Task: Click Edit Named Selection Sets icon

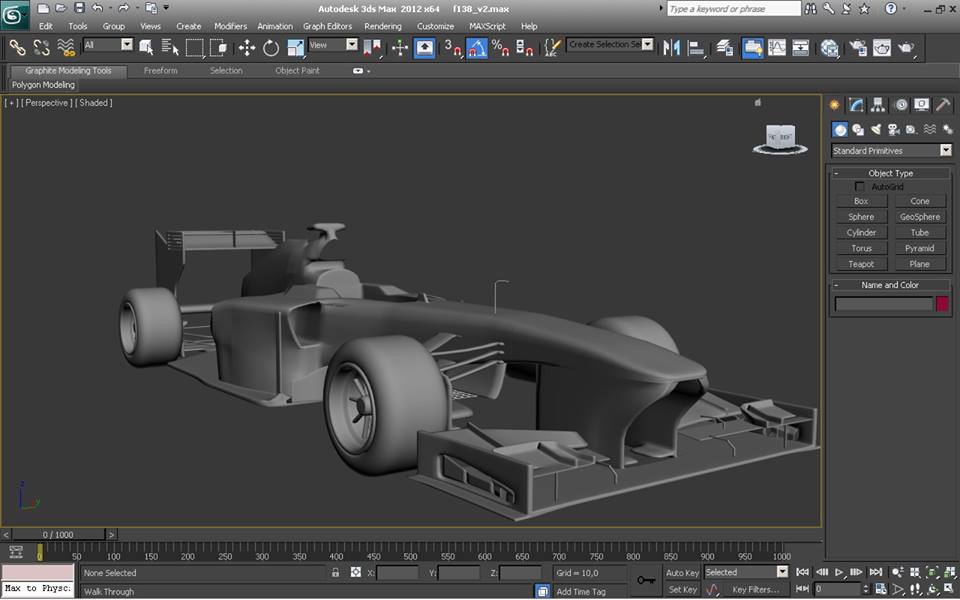Action: [x=552, y=47]
